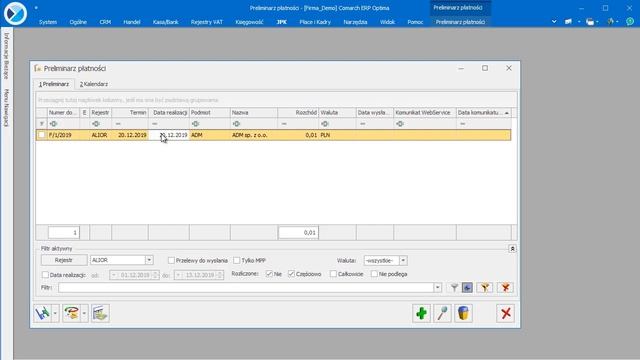The image size is (640, 360).
Task: Toggle the pinned filter blue icon
Action: click(467, 288)
